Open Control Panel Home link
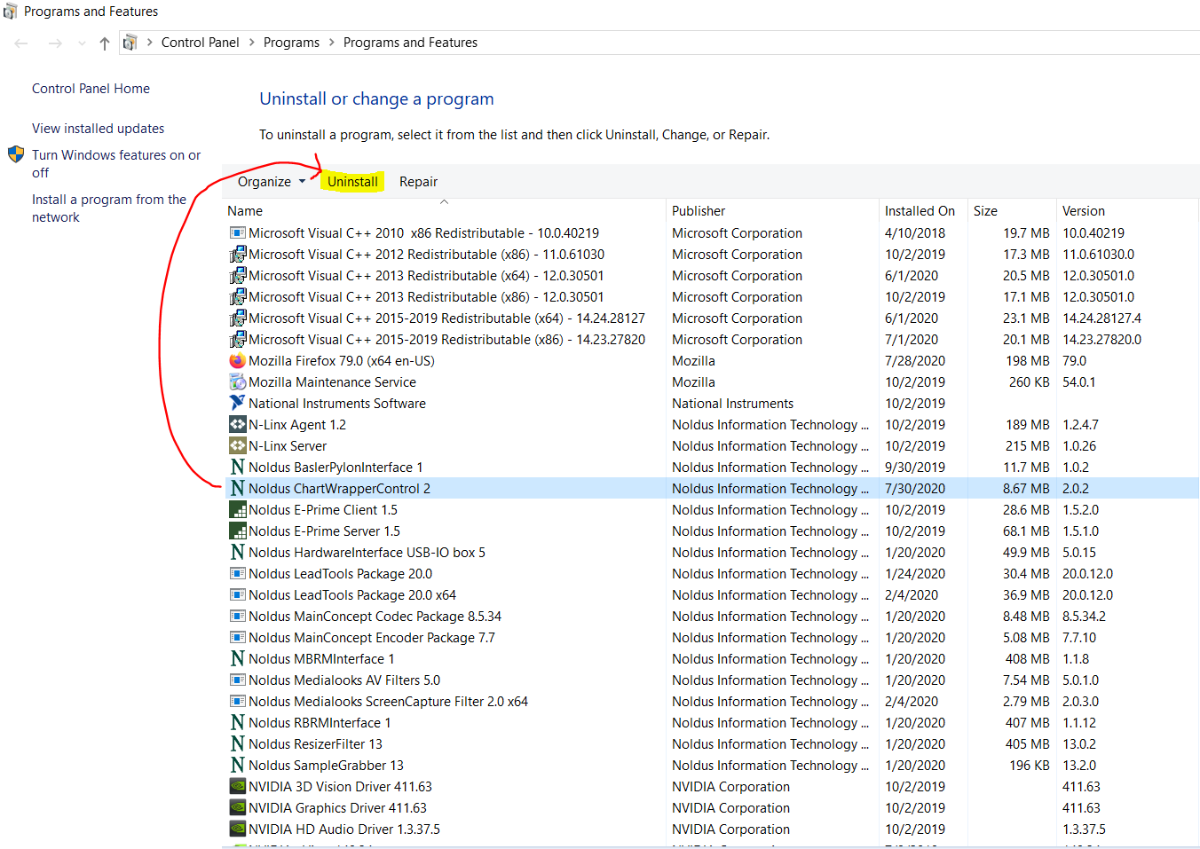The image size is (1200, 849). coord(91,89)
